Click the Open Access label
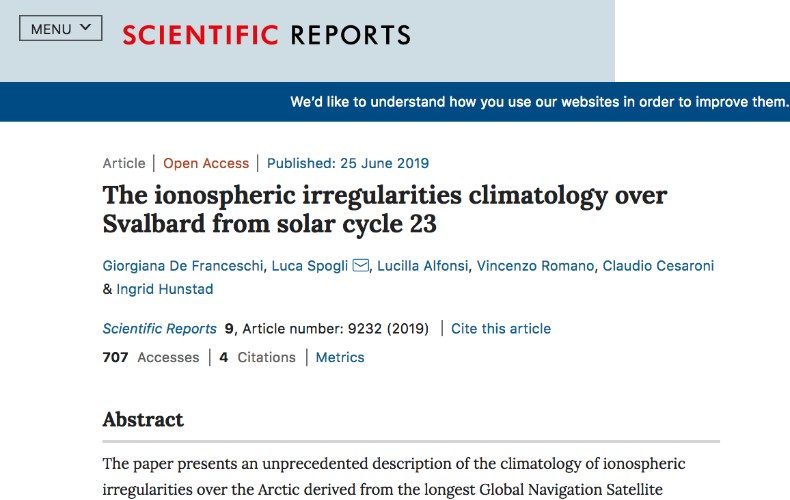790x500 pixels. [206, 163]
